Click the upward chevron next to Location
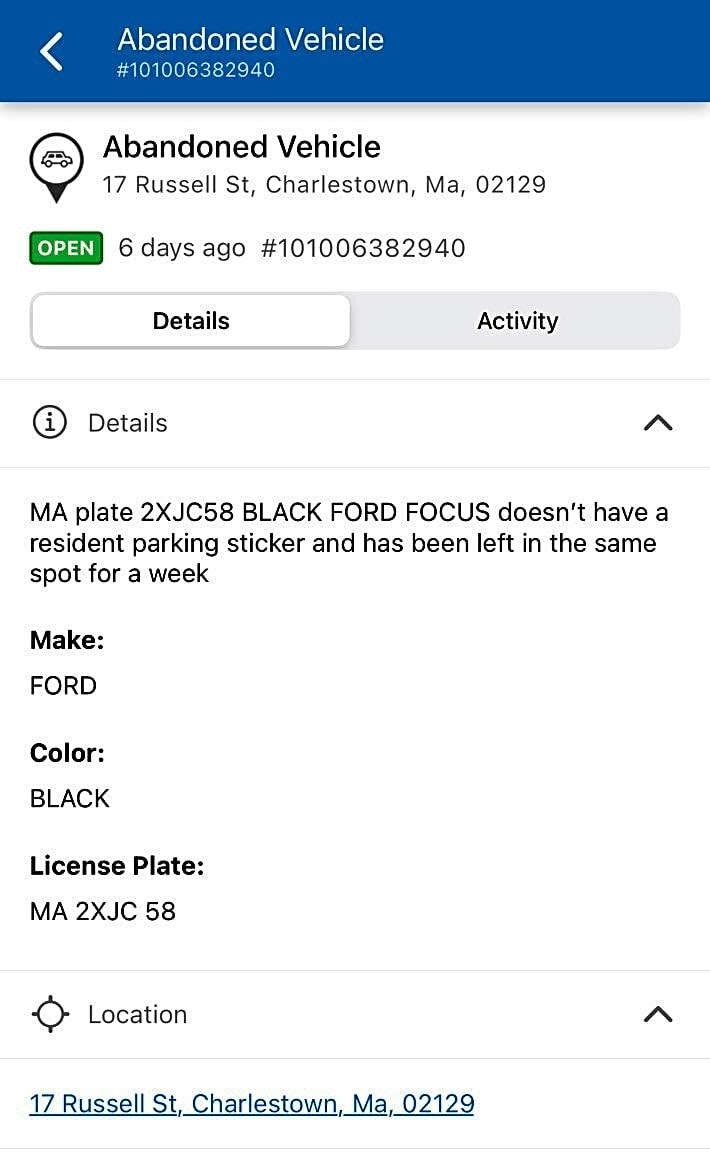The width and height of the screenshot is (710, 1152). [x=657, y=1014]
